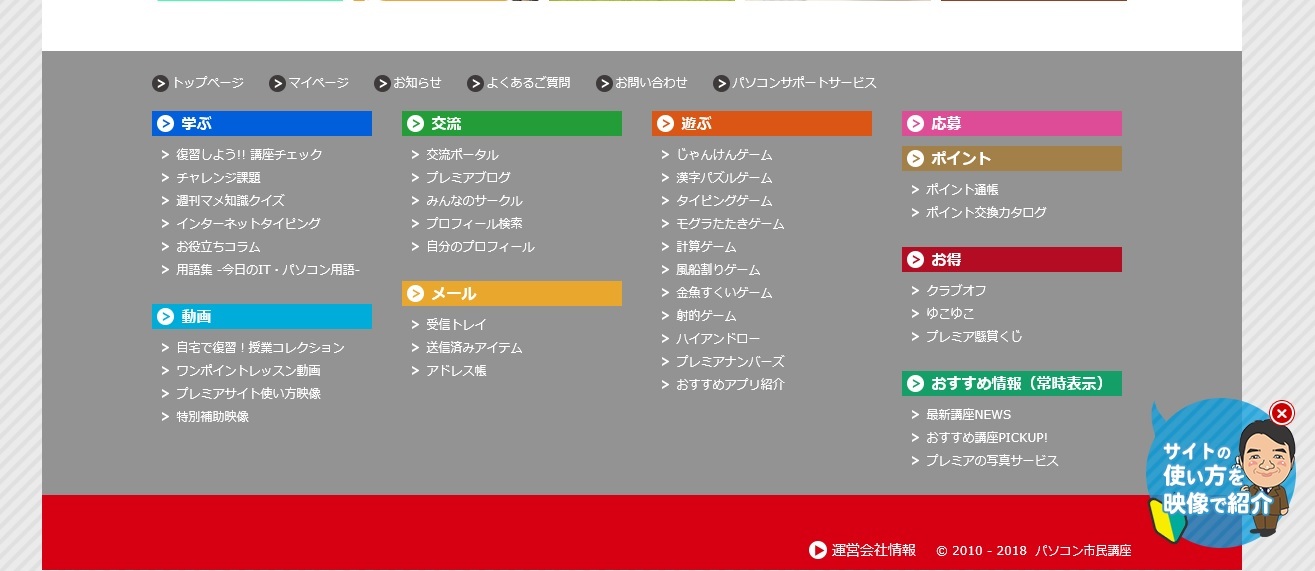
Task: Open ポイント交換カタログ link
Action: 986,213
